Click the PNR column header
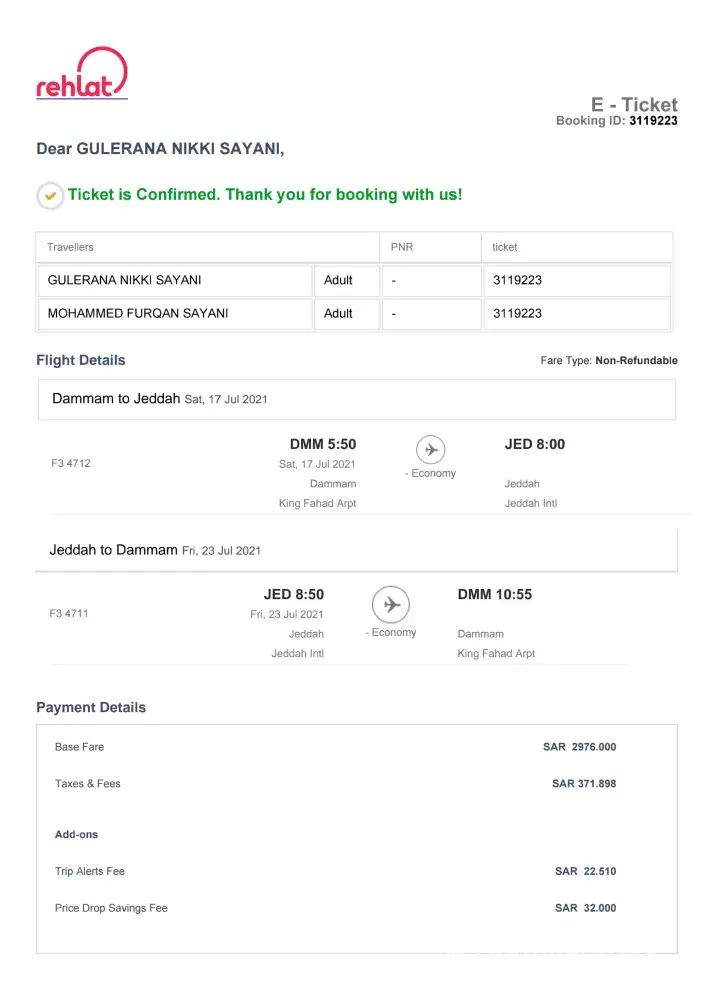Image resolution: width=707 pixels, height=1000 pixels. point(401,247)
